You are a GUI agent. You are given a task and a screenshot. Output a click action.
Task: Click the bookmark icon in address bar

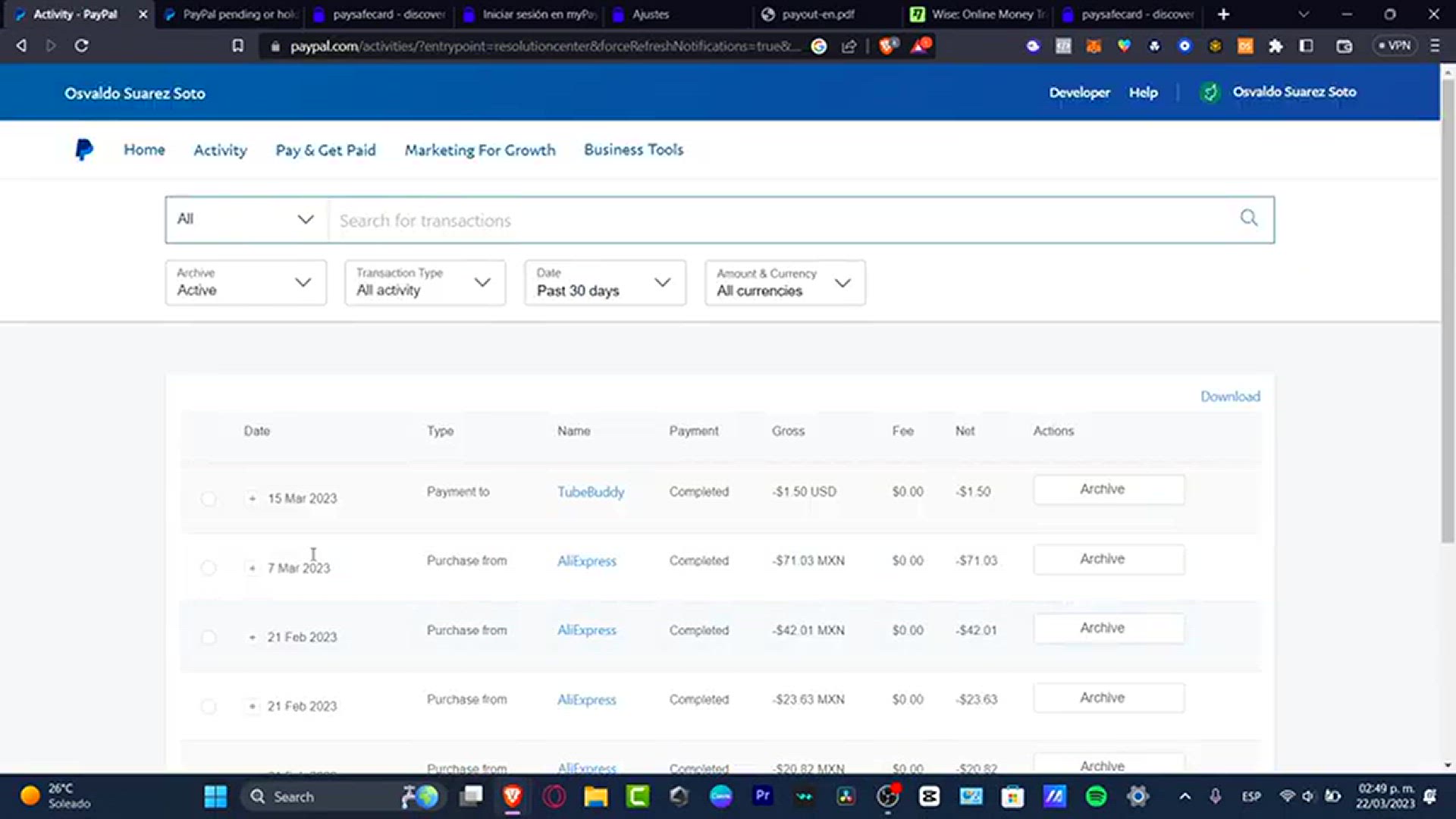click(x=237, y=45)
